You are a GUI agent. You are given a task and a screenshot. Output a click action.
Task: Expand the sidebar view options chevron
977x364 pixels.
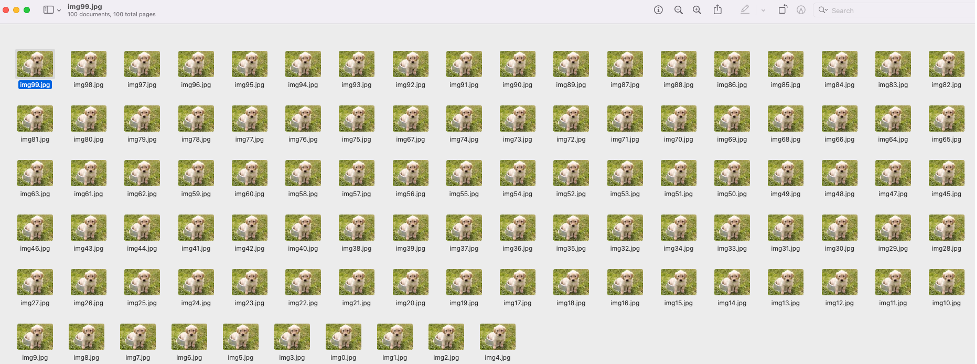[59, 11]
